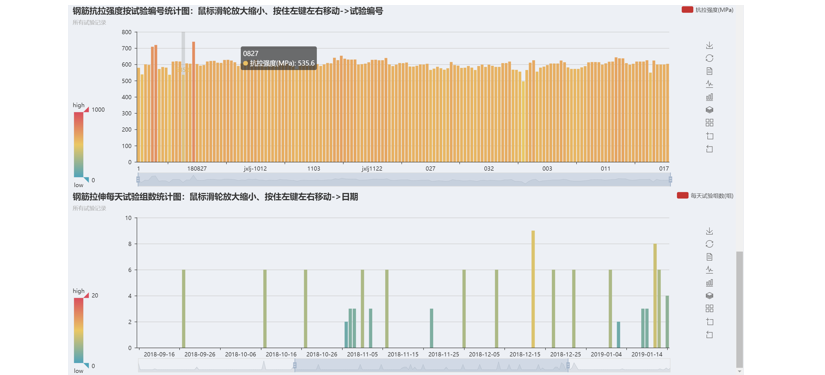The height and width of the screenshot is (375, 825).
Task: Reset area zoom on top chart
Action: pyautogui.click(x=709, y=149)
